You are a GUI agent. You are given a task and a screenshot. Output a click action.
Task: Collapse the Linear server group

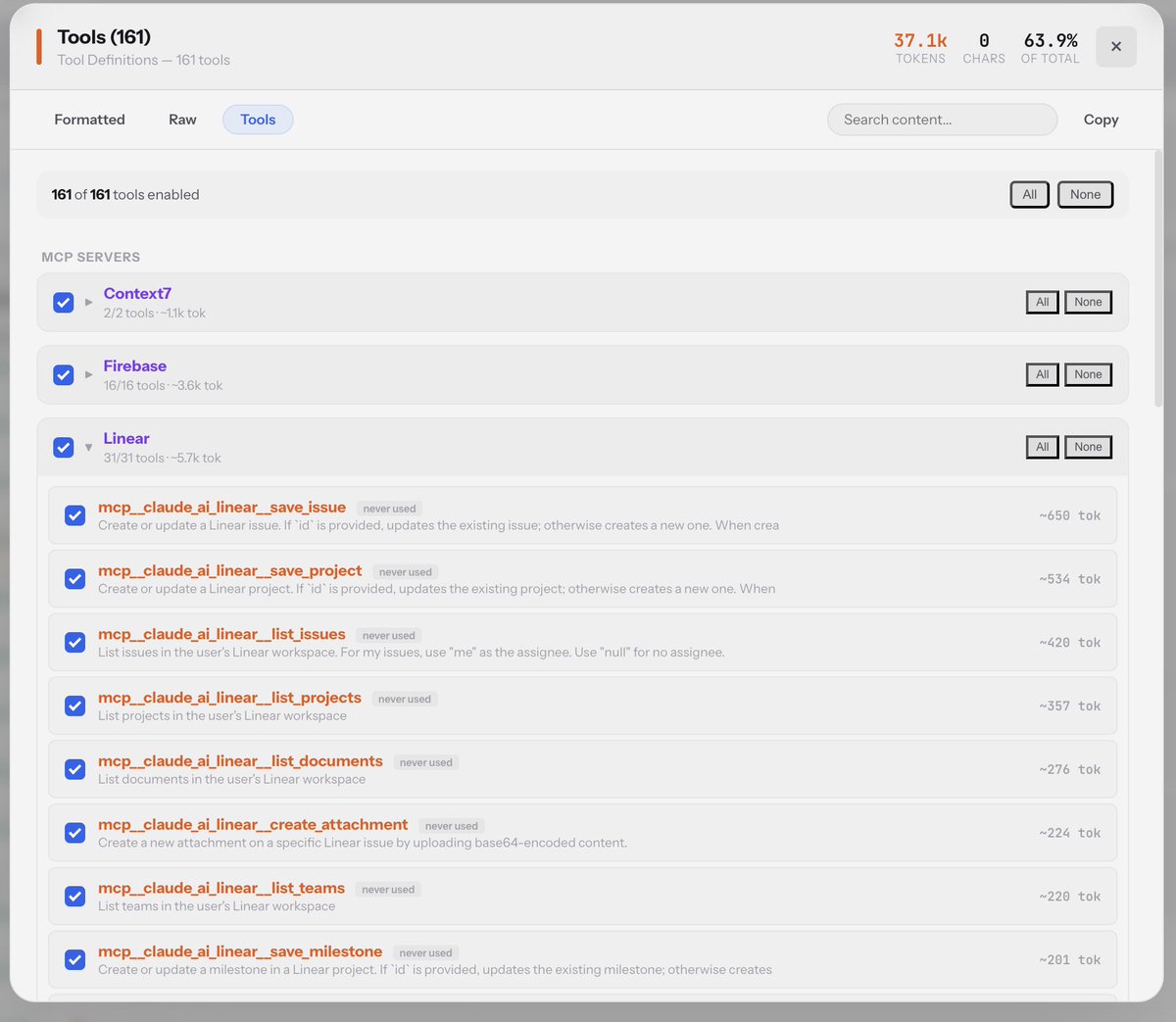click(x=88, y=447)
